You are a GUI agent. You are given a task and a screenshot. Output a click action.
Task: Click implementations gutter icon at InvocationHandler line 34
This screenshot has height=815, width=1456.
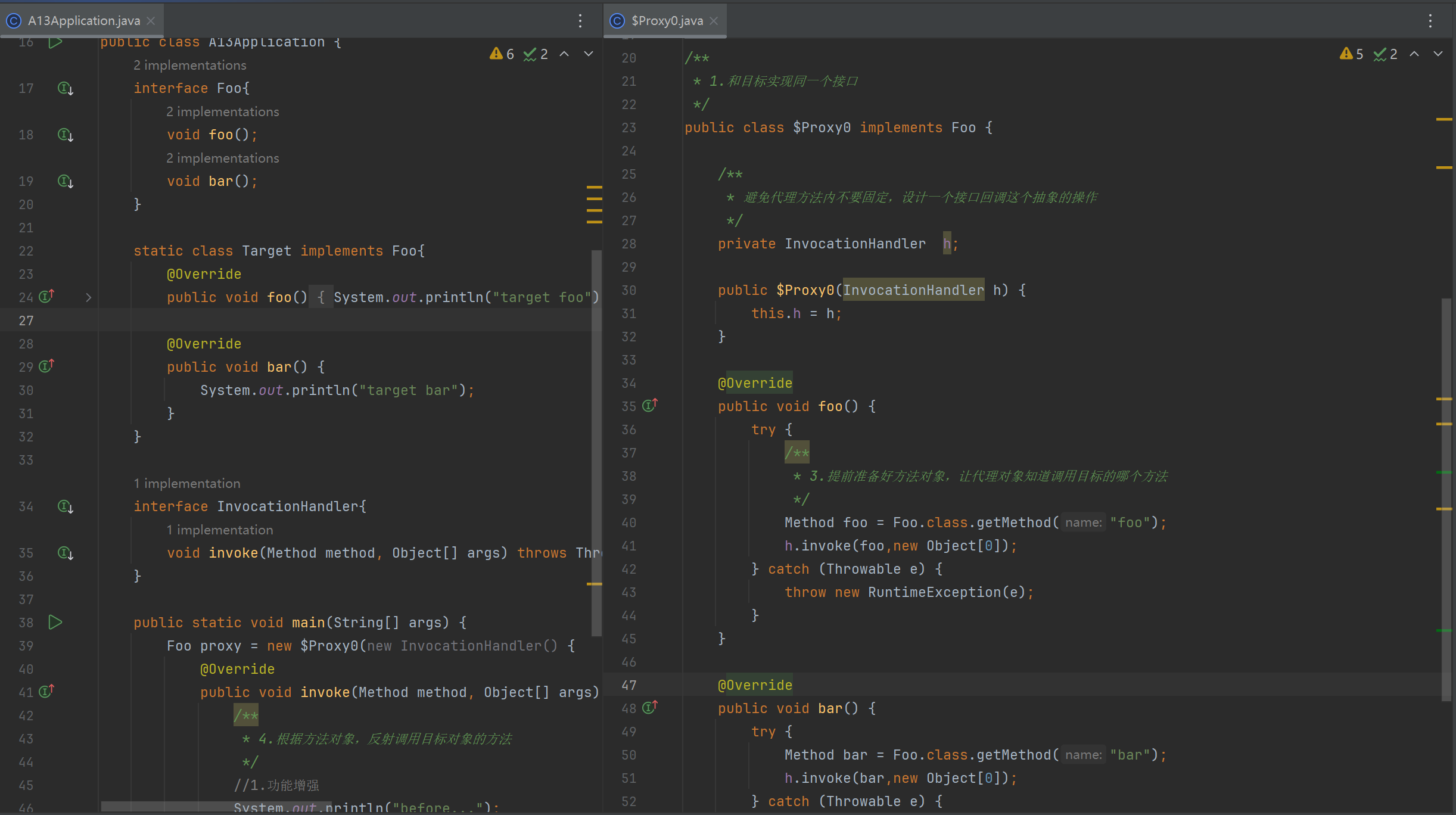(x=65, y=506)
